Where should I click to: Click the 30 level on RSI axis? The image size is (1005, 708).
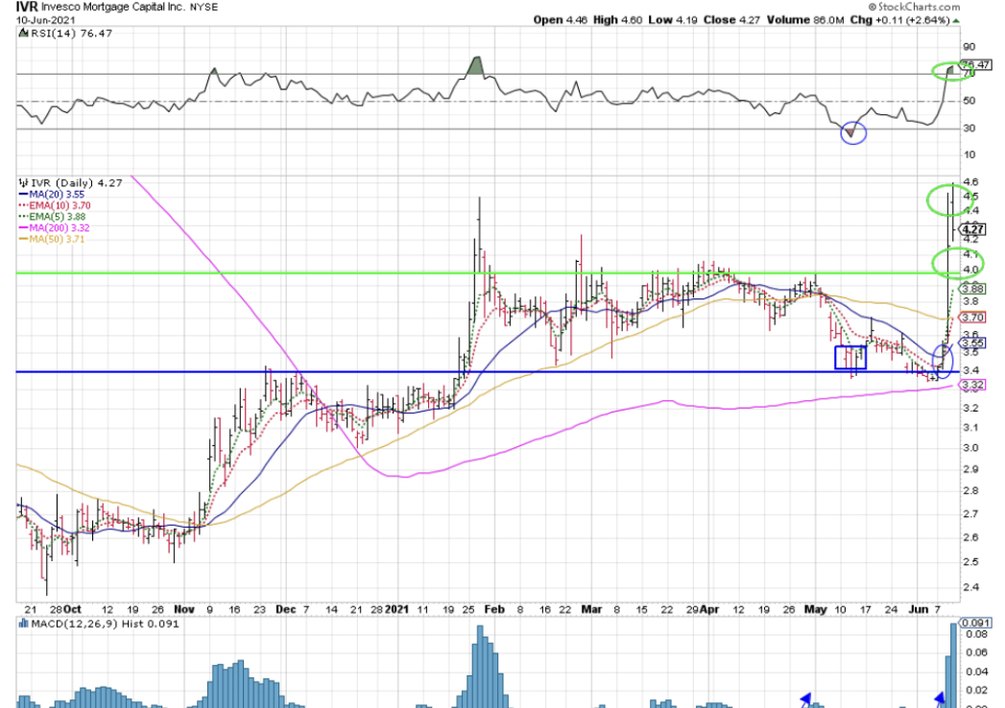click(x=968, y=128)
